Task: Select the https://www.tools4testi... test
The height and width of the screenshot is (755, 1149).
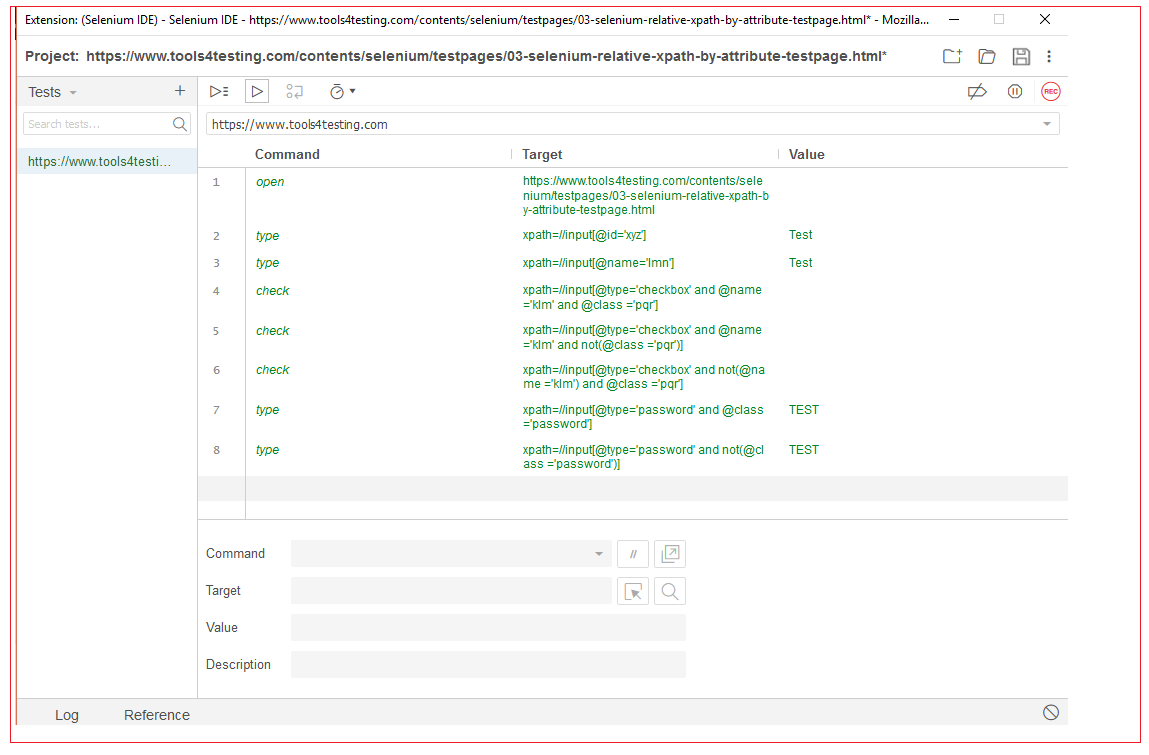Action: point(108,161)
